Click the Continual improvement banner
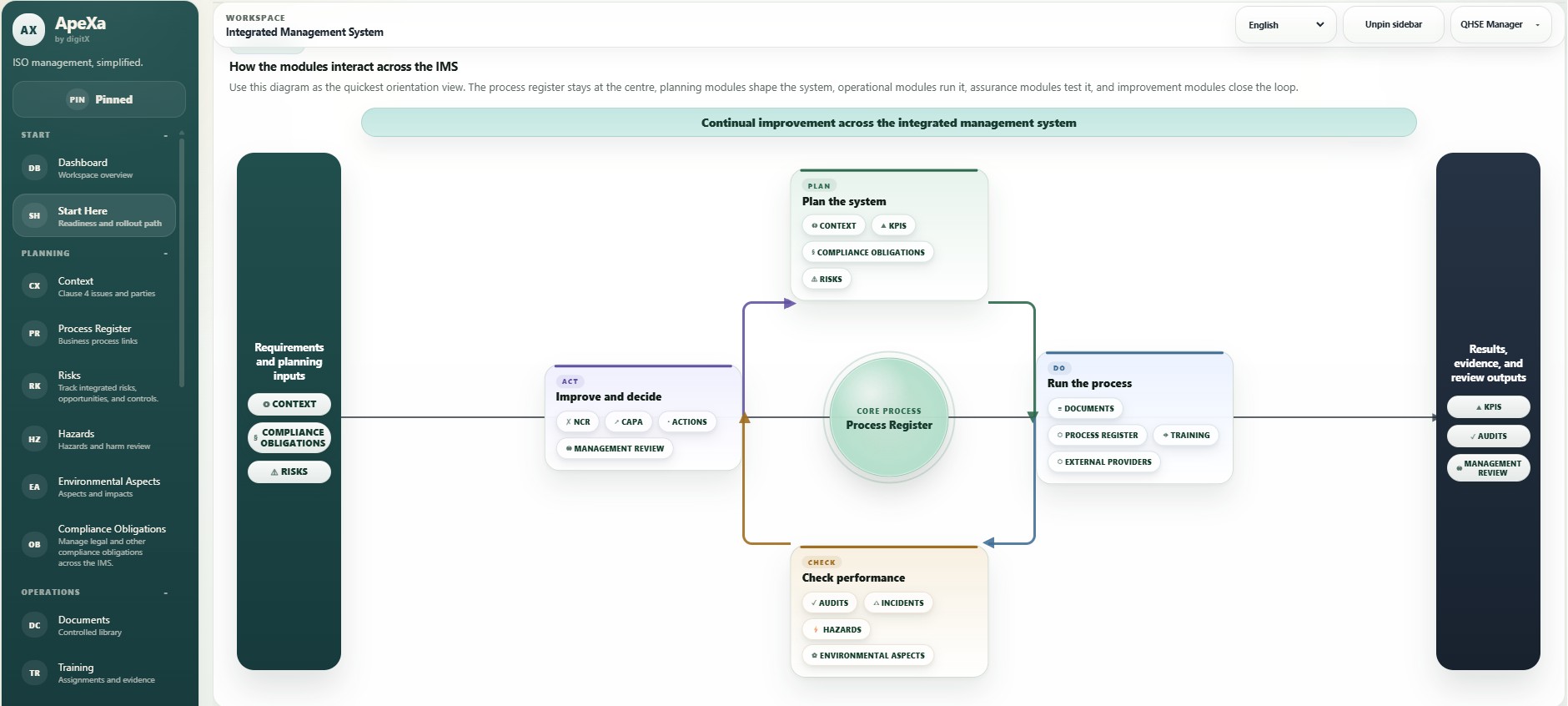 [888, 123]
